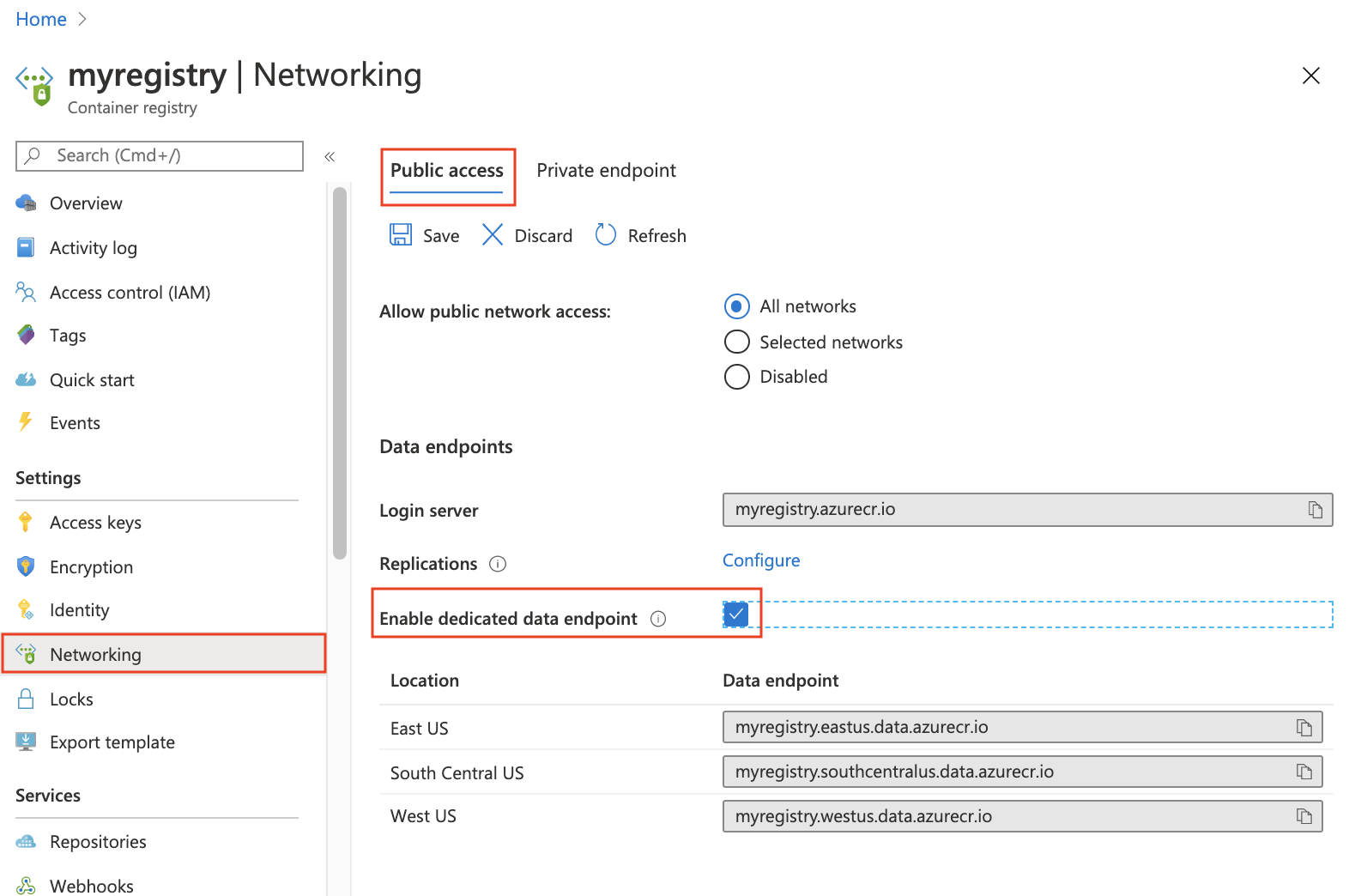Select the All networks radio button
1349x896 pixels.
(737, 306)
